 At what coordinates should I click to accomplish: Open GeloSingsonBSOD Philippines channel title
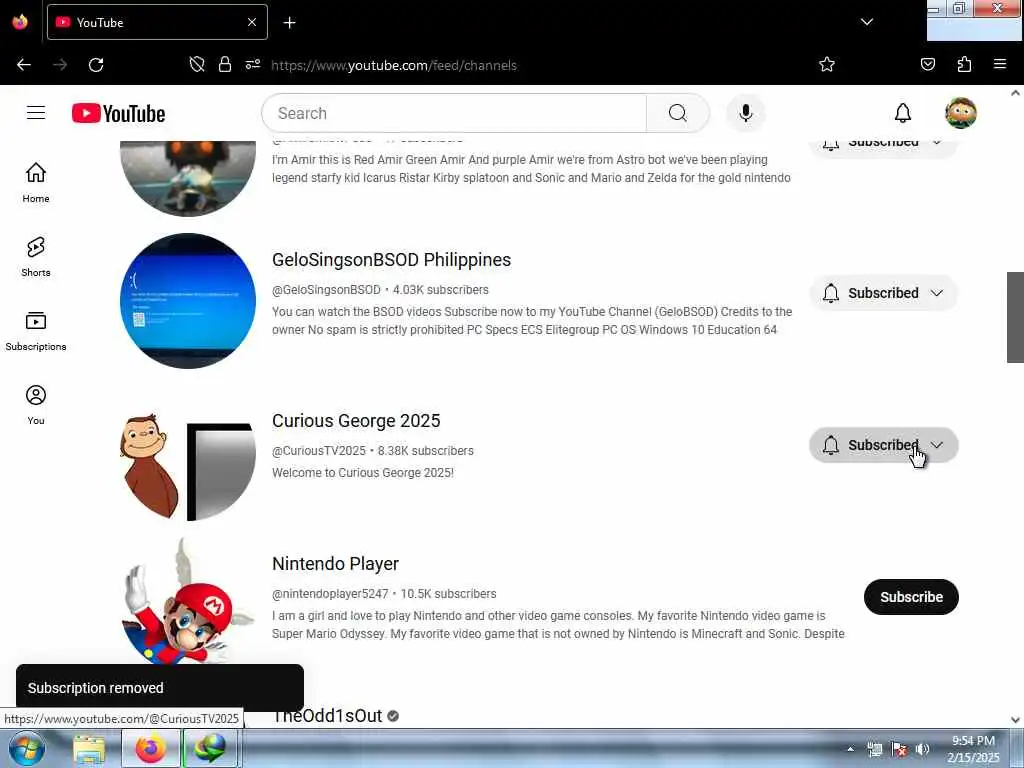click(391, 260)
